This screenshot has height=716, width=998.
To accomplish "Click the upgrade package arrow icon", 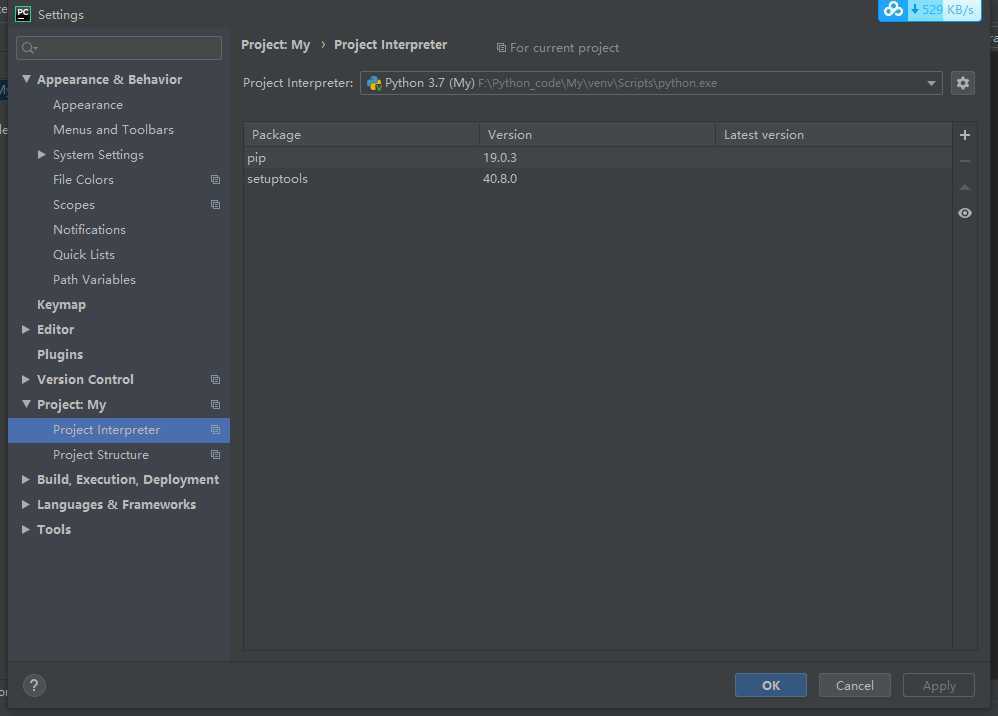I will point(965,187).
